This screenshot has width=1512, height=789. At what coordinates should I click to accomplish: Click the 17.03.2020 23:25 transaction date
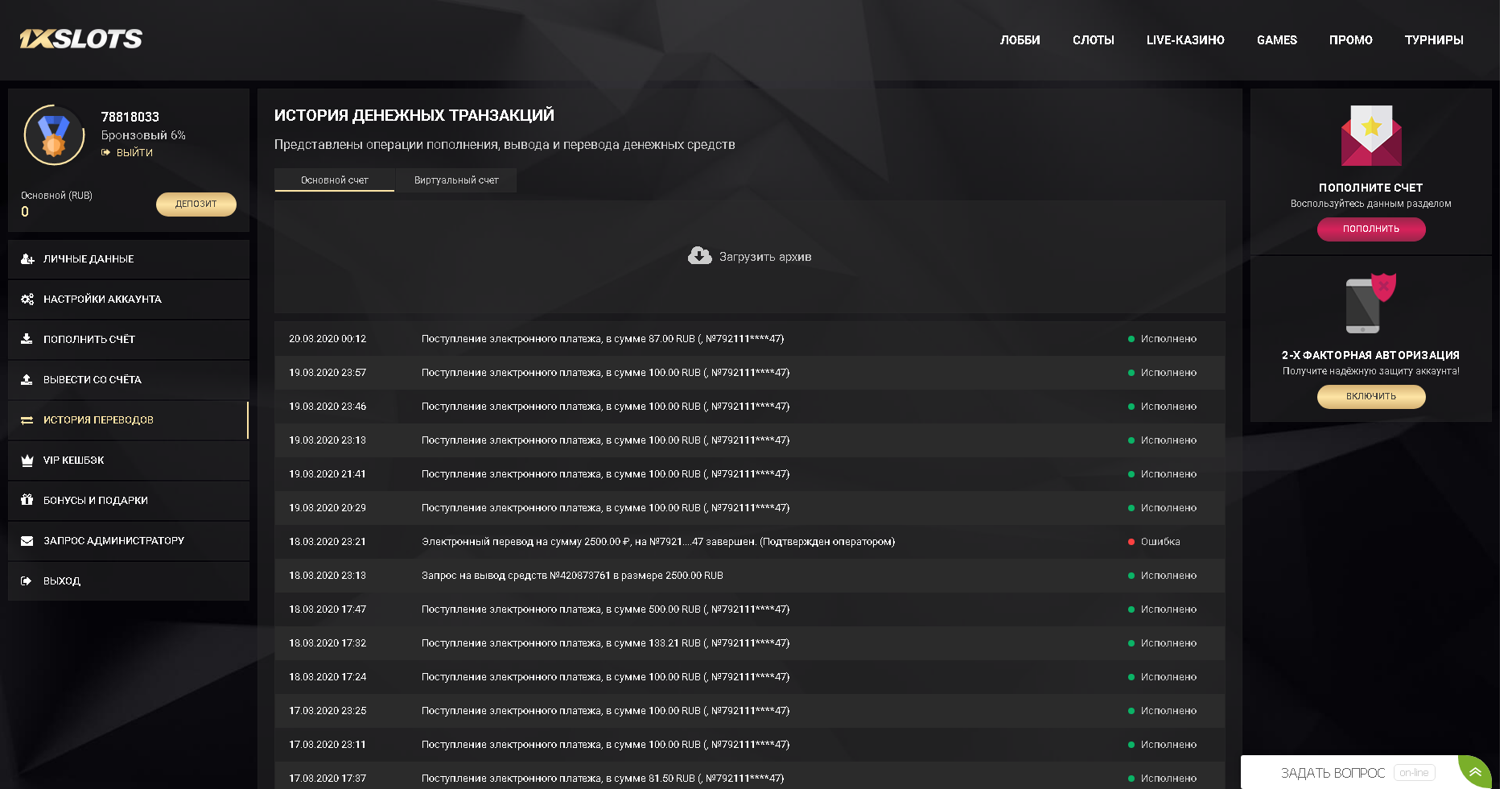click(x=328, y=711)
